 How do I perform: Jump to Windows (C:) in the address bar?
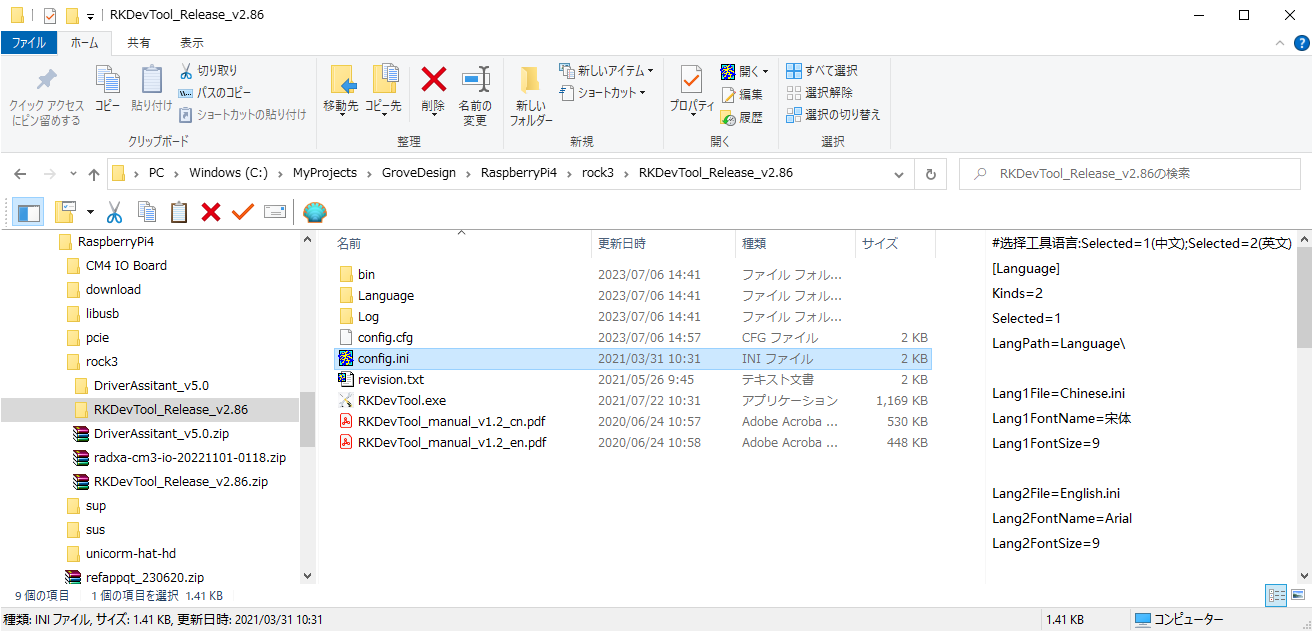click(x=228, y=173)
